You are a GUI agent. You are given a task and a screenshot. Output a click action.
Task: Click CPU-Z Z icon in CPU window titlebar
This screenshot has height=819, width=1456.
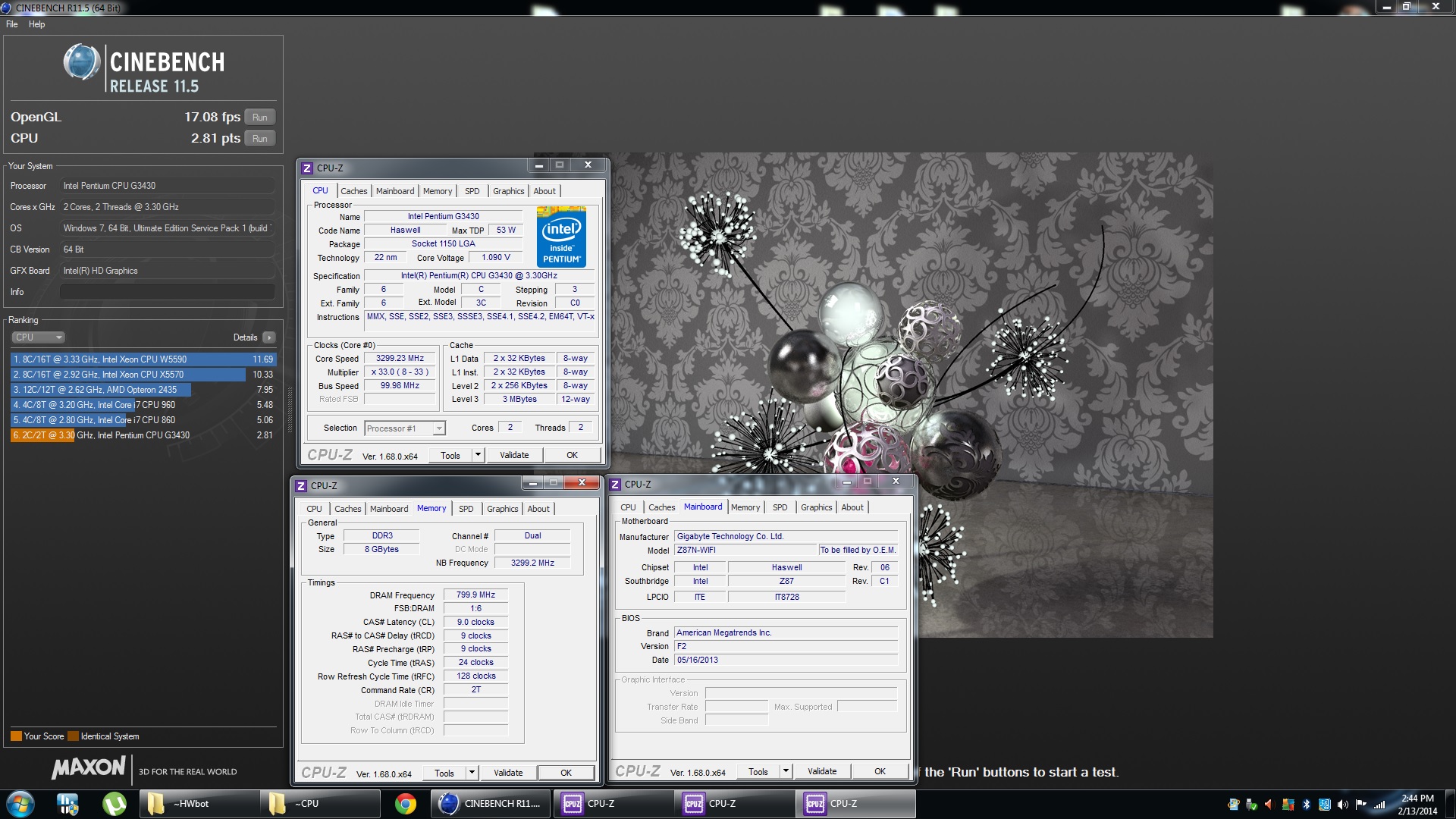(x=307, y=168)
